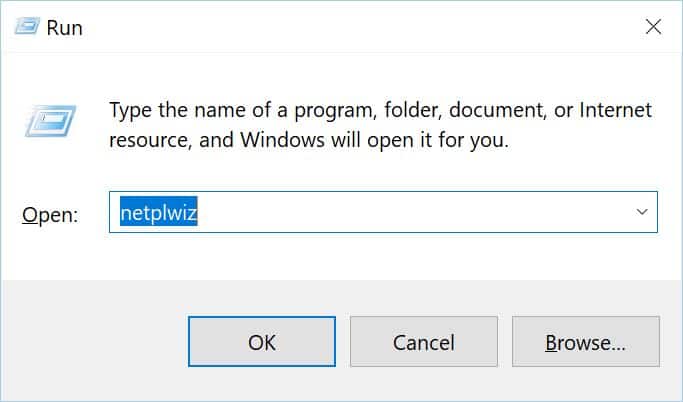The height and width of the screenshot is (402, 683).
Task: Click the highlighted netplwiz text
Action: (x=159, y=212)
